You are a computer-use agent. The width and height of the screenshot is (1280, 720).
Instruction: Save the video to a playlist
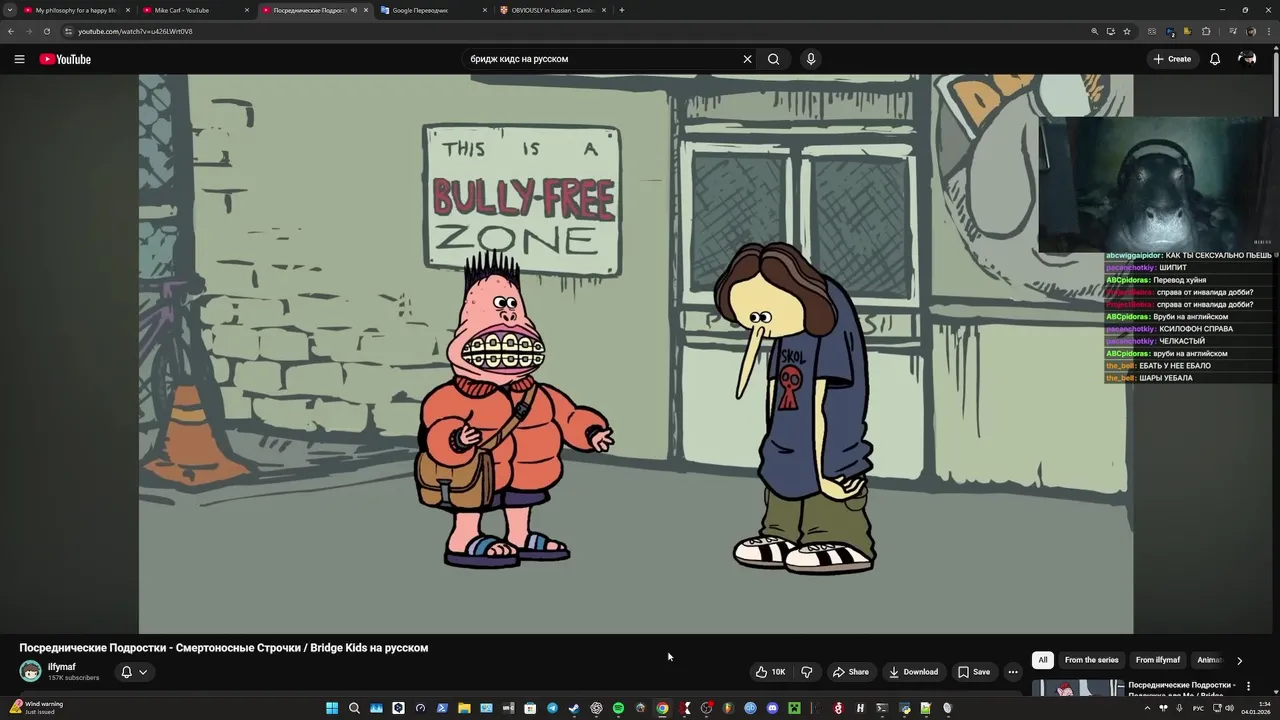click(974, 672)
